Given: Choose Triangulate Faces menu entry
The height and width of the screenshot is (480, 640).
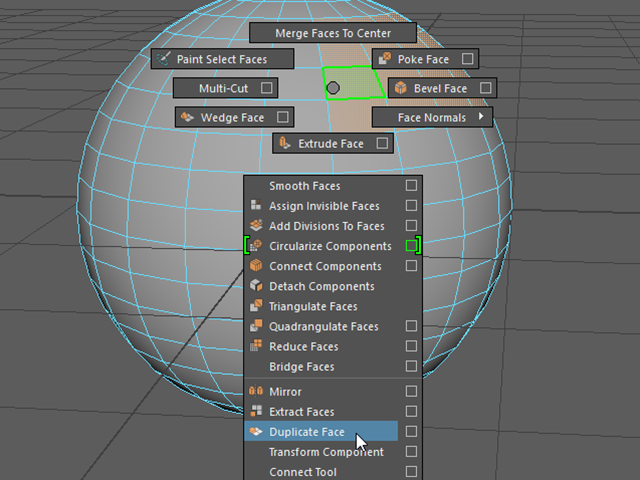Looking at the screenshot, I should (333, 306).
